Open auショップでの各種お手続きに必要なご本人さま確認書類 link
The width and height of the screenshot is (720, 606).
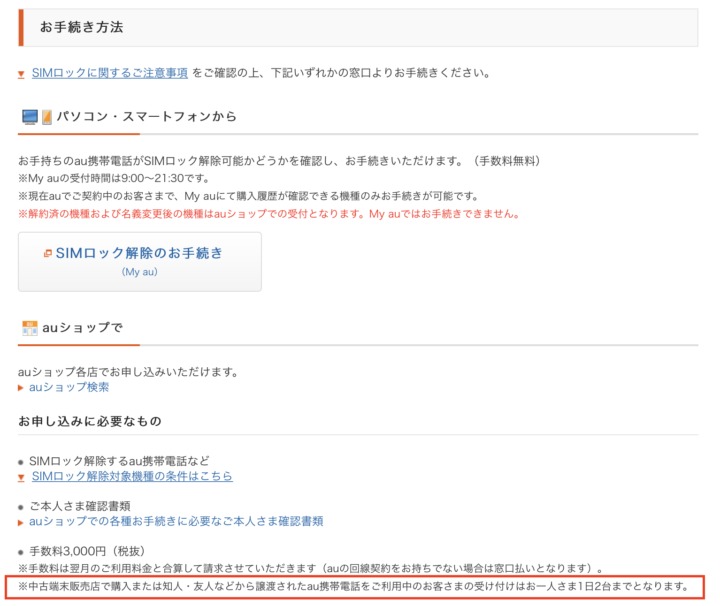(x=175, y=521)
